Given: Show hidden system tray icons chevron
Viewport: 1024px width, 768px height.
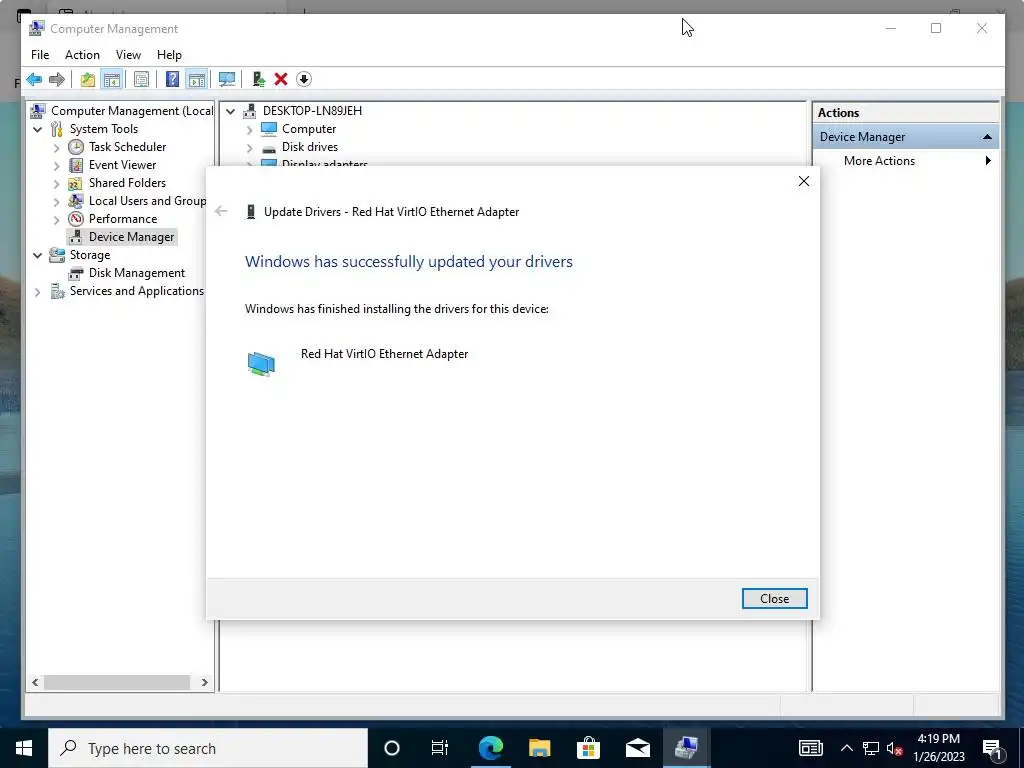Looking at the screenshot, I should click(x=846, y=748).
